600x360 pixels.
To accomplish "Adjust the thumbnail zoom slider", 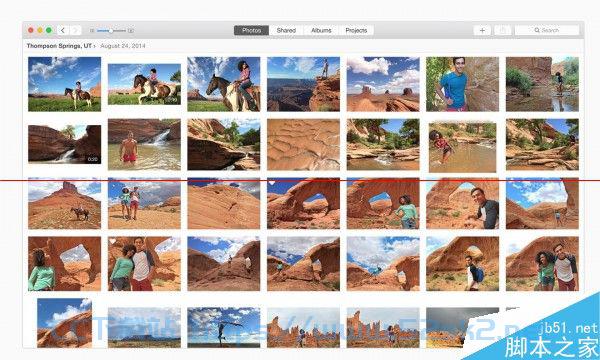I will point(111,31).
